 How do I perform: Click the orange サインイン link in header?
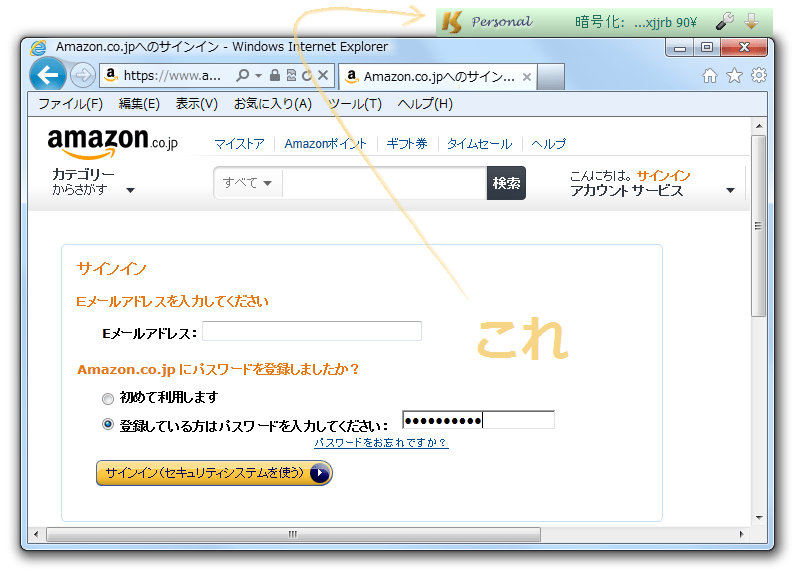(x=663, y=176)
